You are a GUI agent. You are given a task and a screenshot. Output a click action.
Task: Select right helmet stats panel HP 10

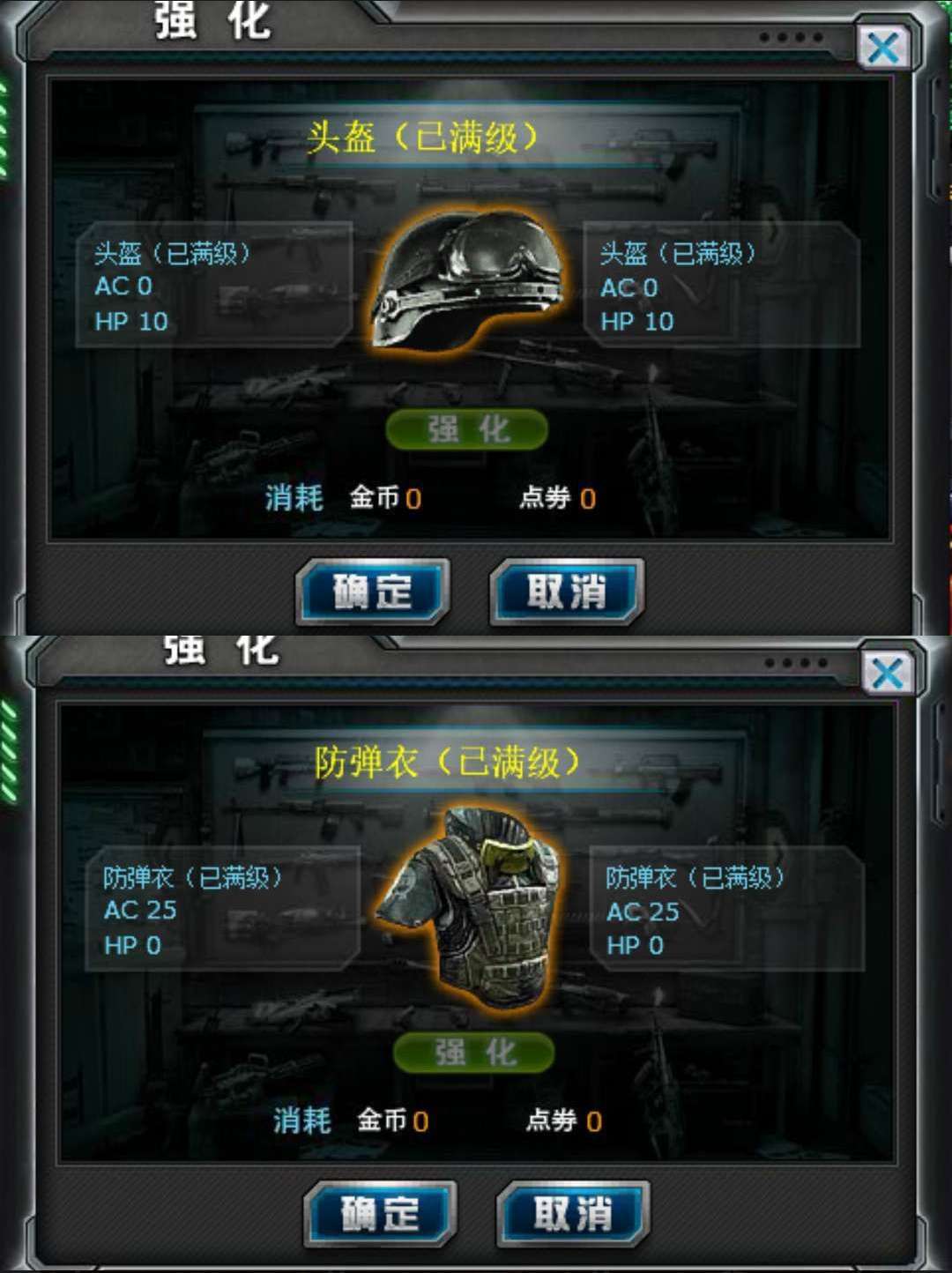coord(637,322)
